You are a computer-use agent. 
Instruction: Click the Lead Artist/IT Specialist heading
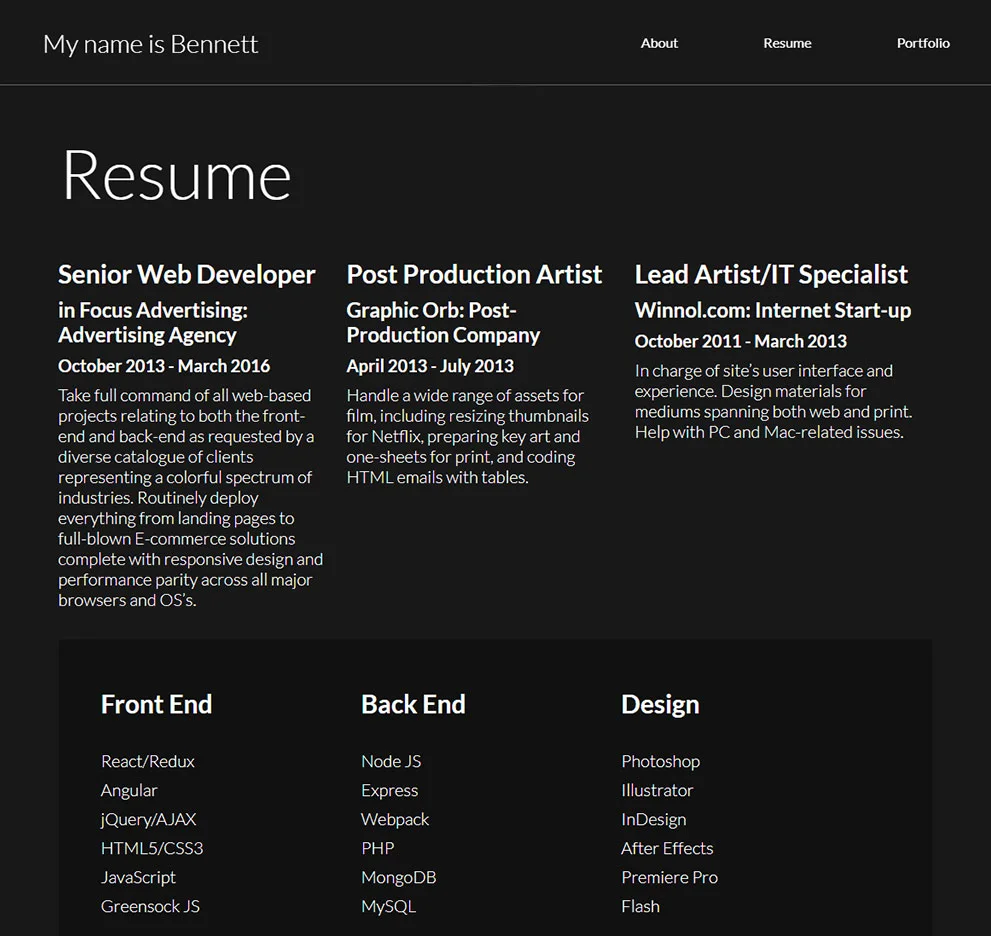(770, 274)
